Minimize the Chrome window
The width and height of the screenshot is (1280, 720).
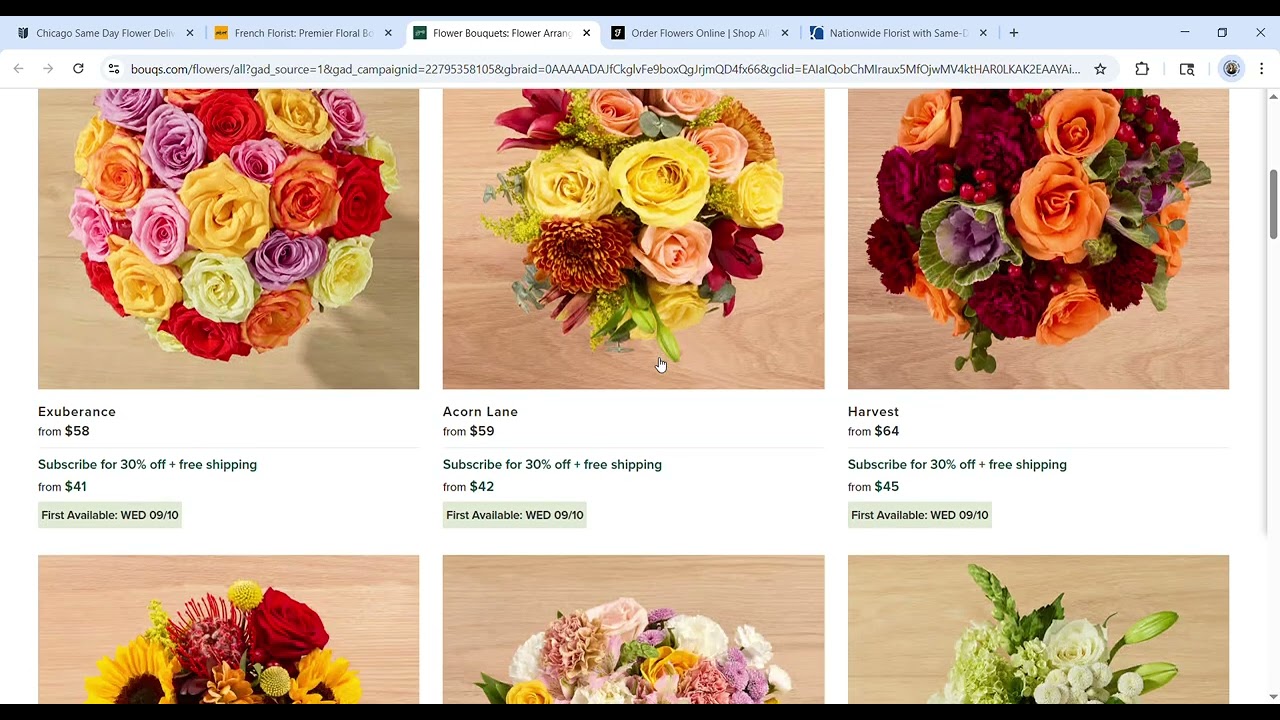click(x=1185, y=33)
